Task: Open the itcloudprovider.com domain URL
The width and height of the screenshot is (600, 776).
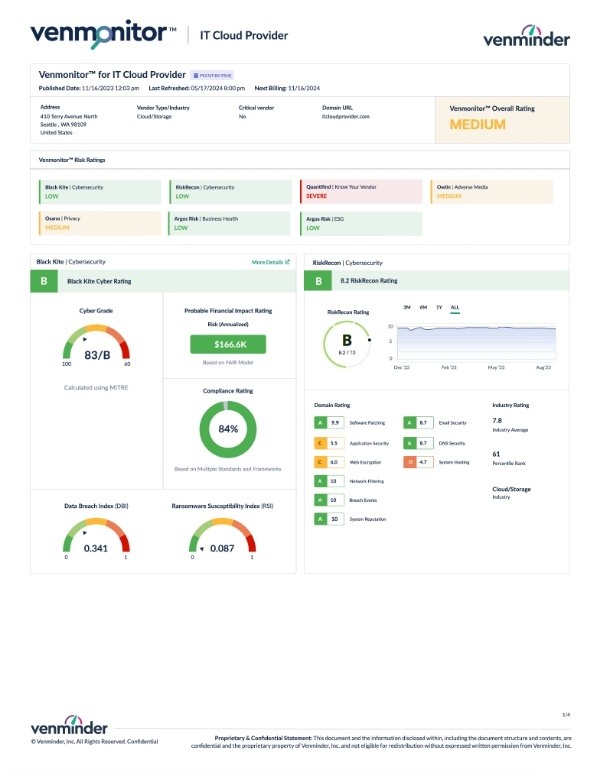Action: (346, 116)
